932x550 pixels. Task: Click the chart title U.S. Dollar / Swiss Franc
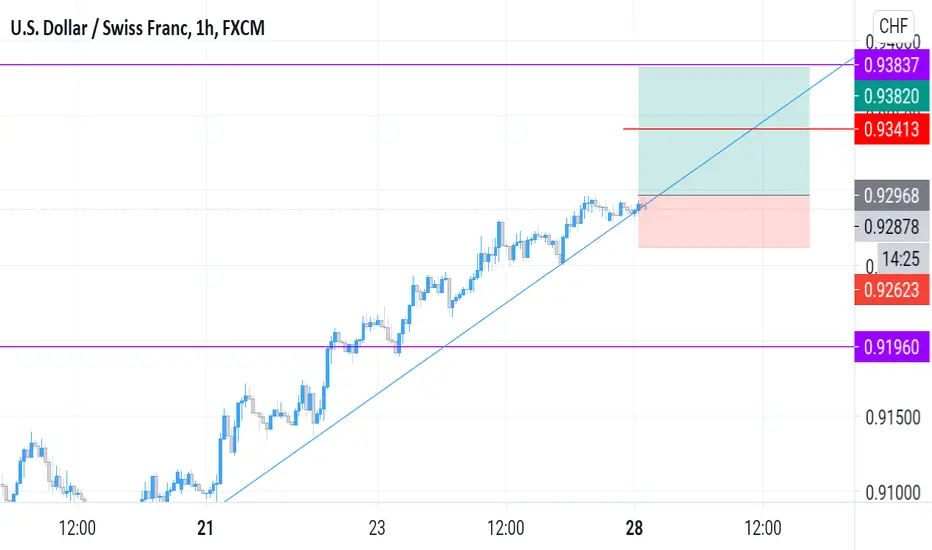tap(98, 28)
